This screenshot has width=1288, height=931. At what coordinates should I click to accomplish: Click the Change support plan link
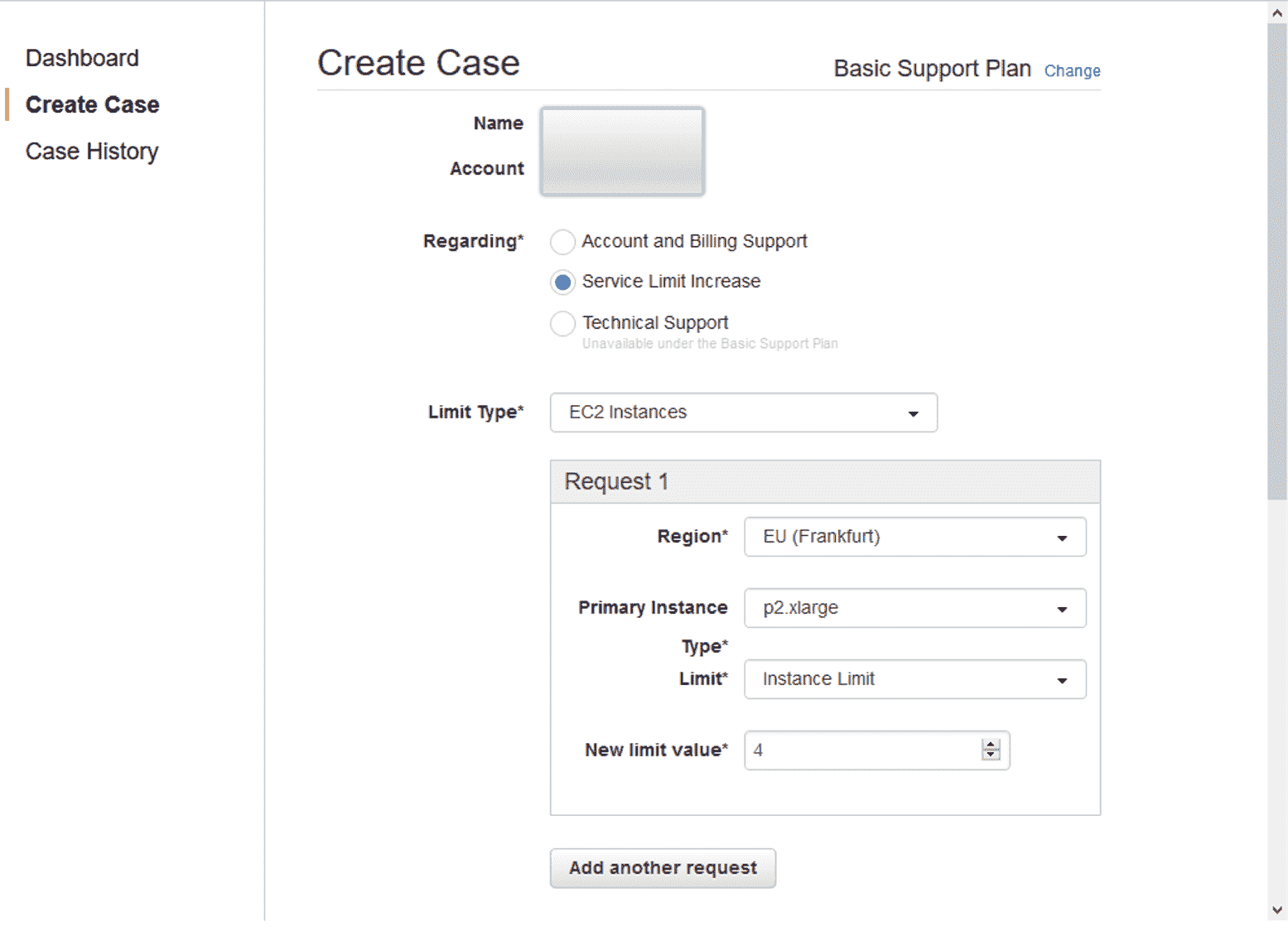tap(1072, 71)
